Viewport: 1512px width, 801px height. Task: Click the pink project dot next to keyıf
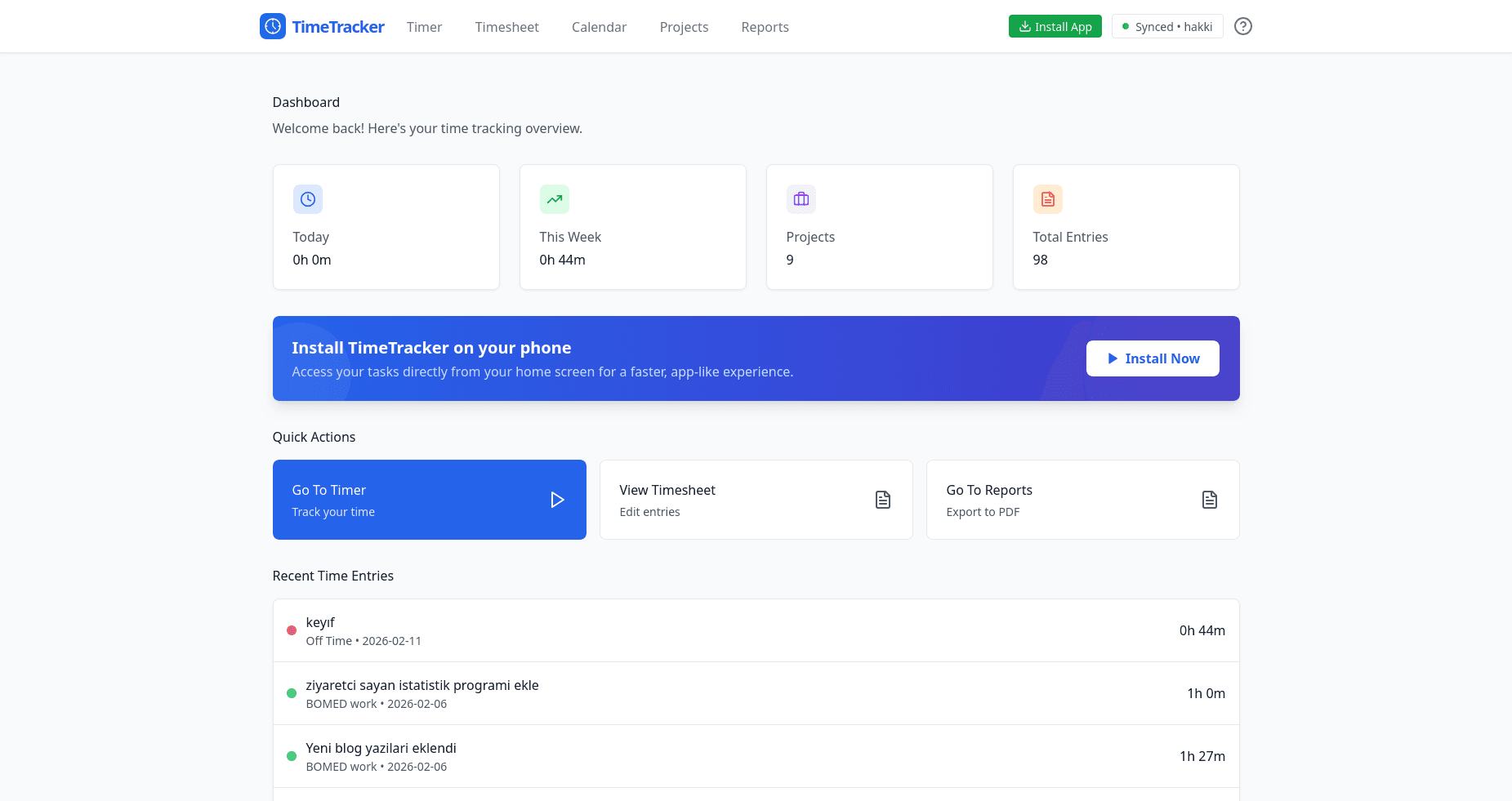pyautogui.click(x=292, y=630)
